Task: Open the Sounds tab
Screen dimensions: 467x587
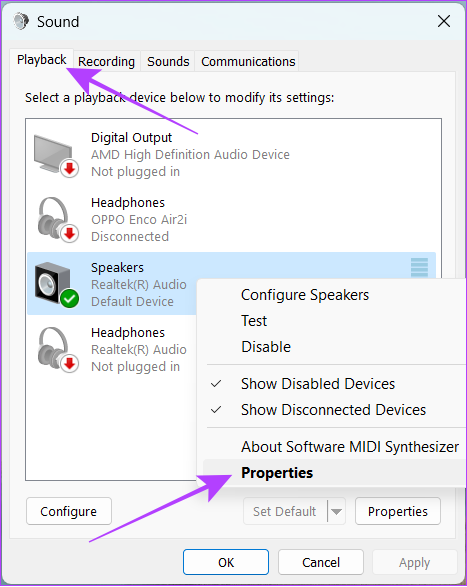Action: [x=168, y=61]
